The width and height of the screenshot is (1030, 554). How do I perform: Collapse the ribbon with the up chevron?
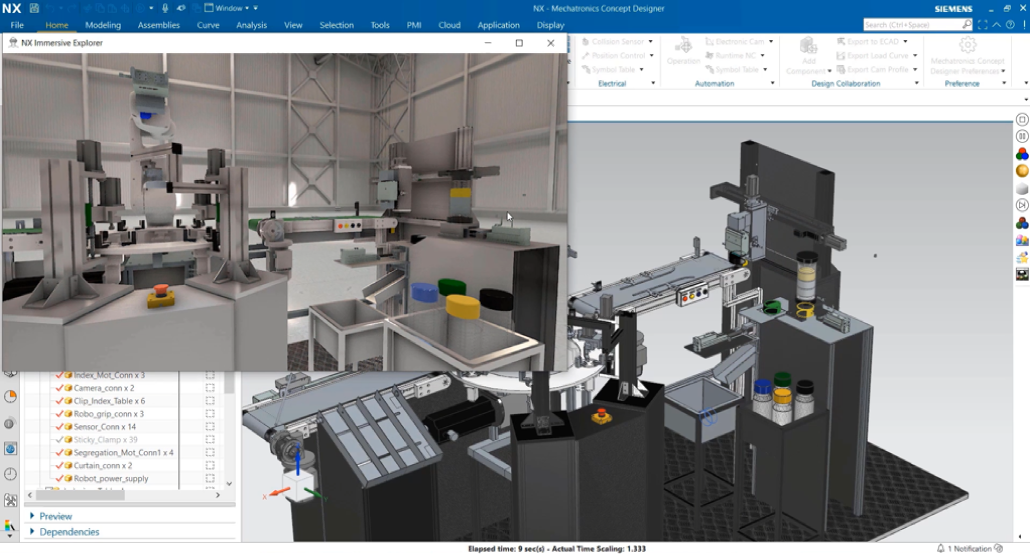tap(996, 24)
